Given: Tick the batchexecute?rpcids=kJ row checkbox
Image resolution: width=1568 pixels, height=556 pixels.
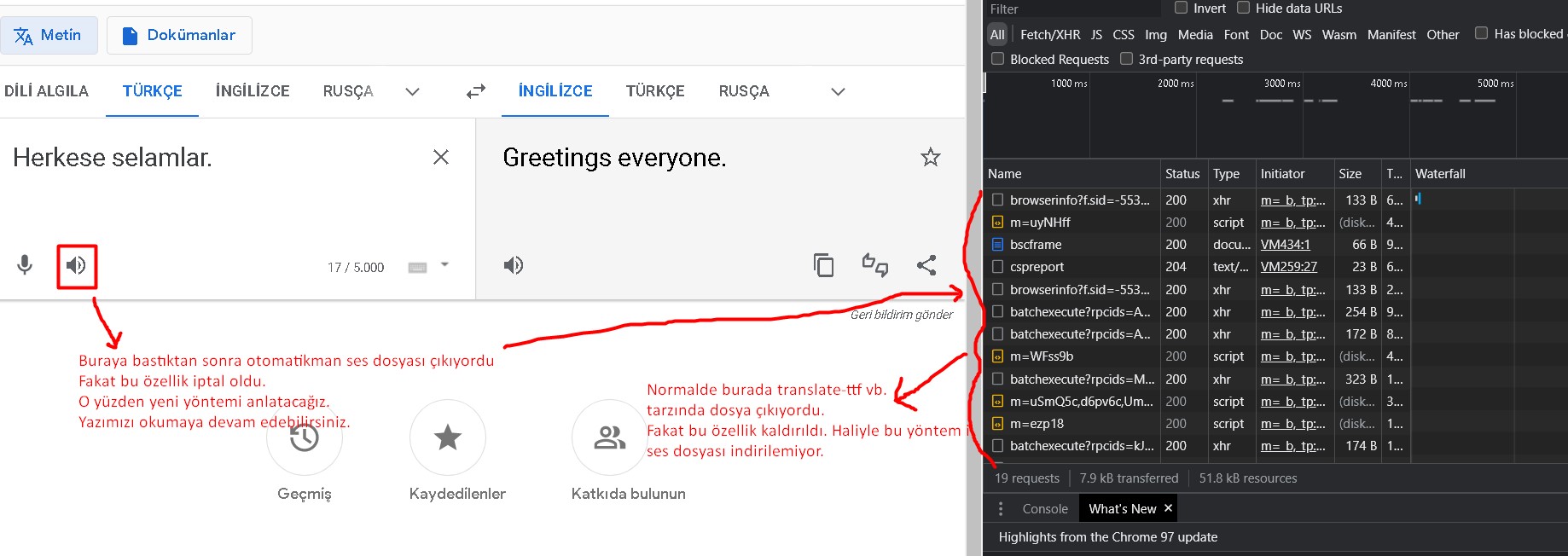Looking at the screenshot, I should pos(997,446).
